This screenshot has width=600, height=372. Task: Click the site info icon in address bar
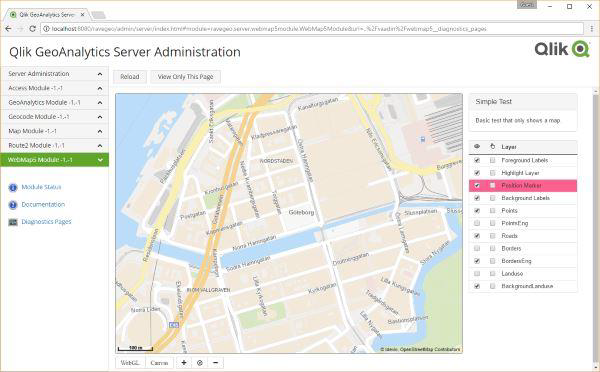point(46,29)
